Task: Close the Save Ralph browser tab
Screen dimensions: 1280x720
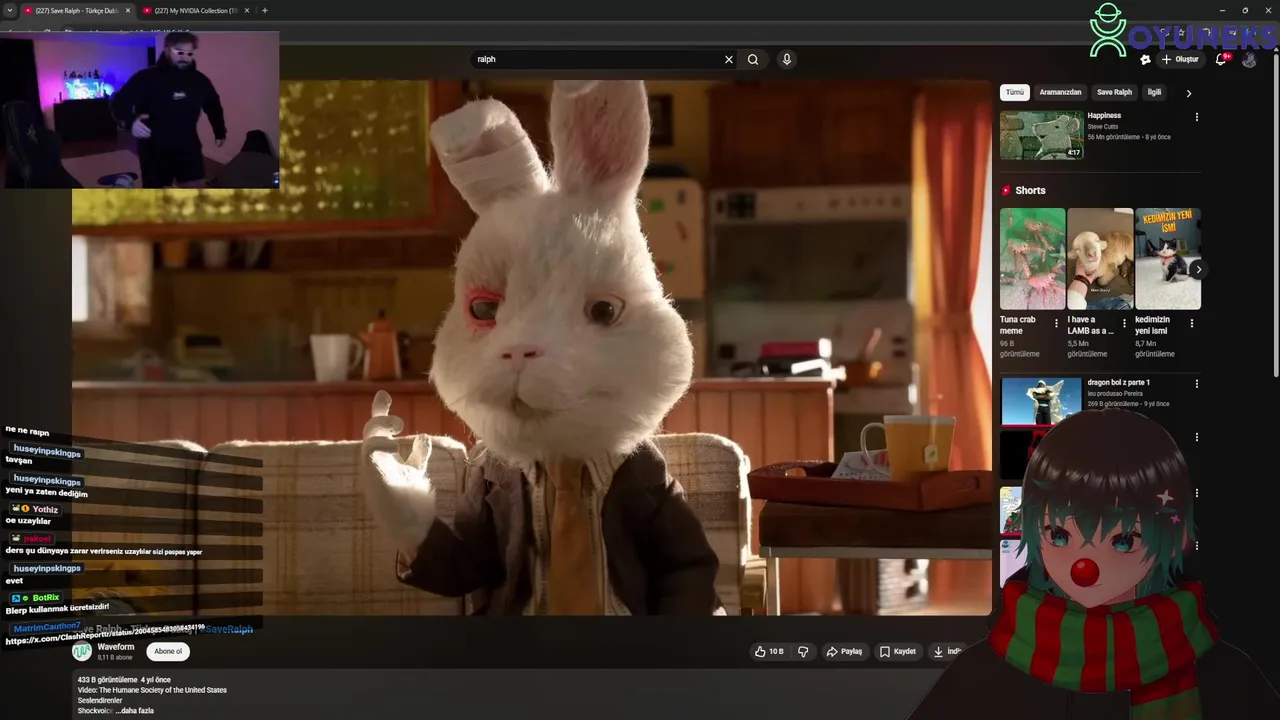Action: 127,11
